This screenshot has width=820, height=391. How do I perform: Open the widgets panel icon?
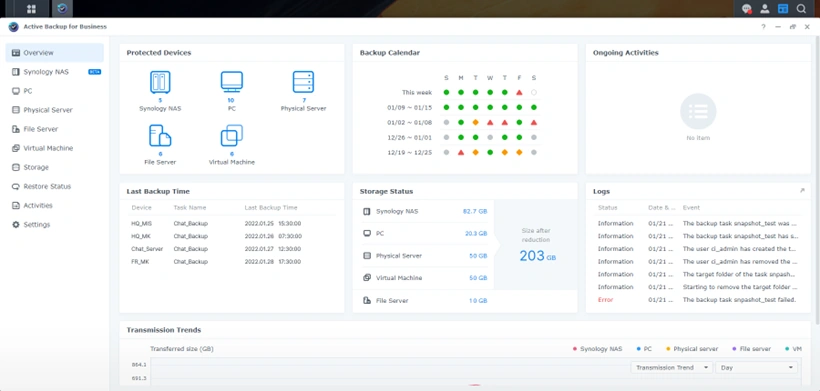tap(783, 9)
